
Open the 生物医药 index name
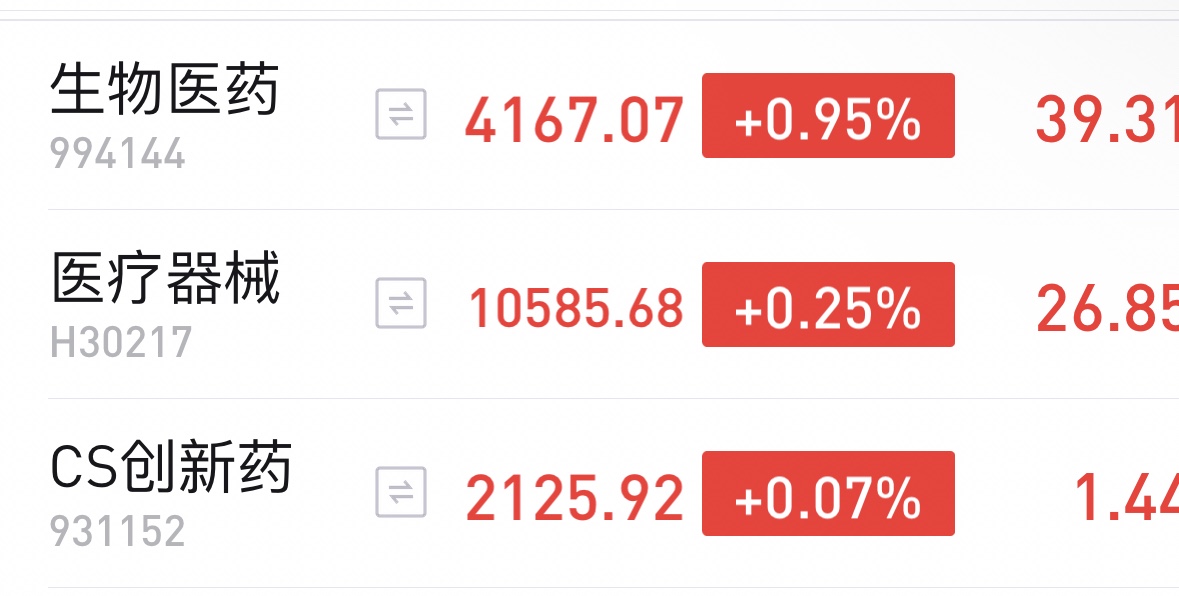point(165,89)
